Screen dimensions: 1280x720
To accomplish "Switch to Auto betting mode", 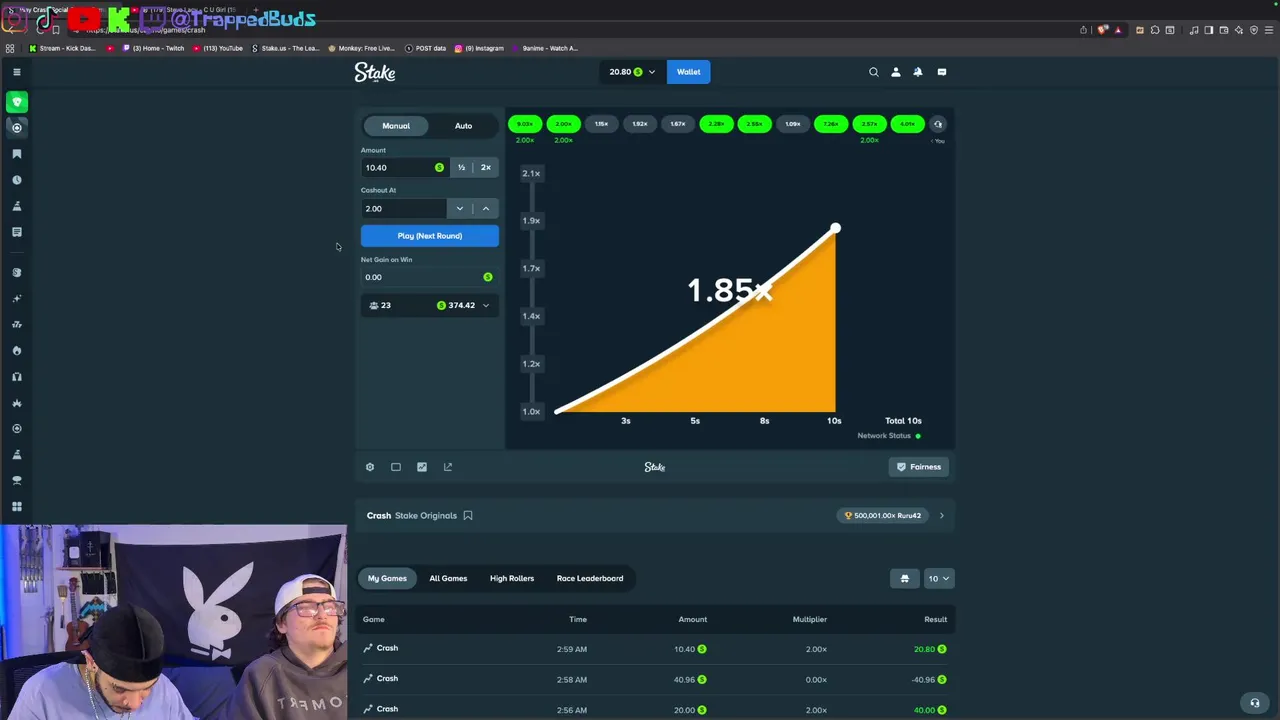I will coord(464,126).
